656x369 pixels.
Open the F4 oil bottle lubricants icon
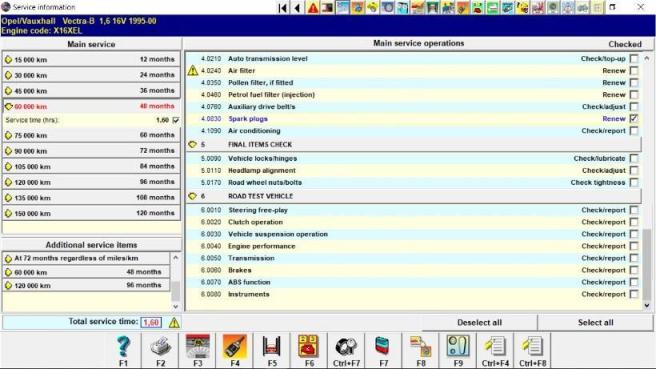point(235,346)
